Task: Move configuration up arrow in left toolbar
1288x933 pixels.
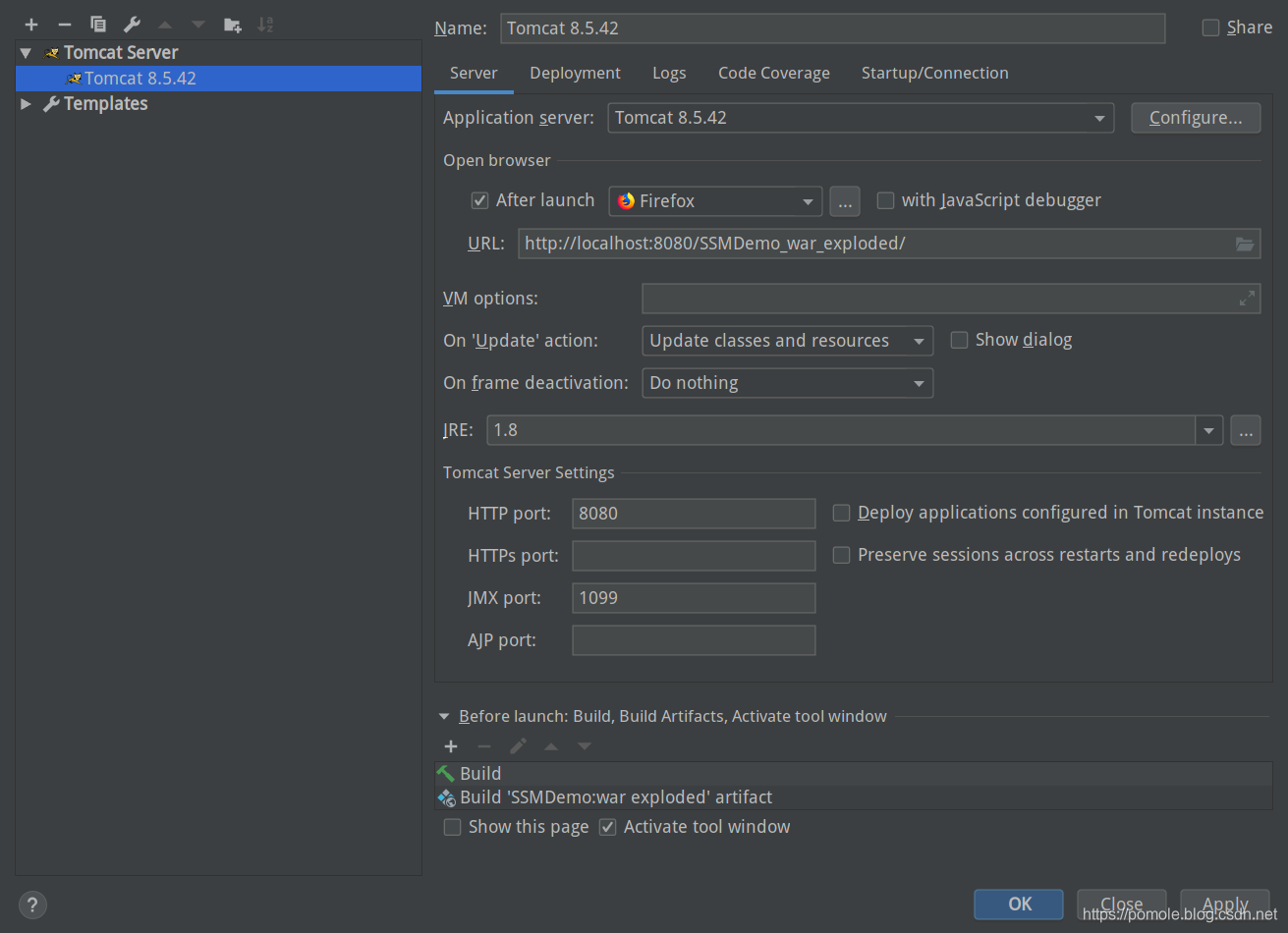Action: coord(165,25)
